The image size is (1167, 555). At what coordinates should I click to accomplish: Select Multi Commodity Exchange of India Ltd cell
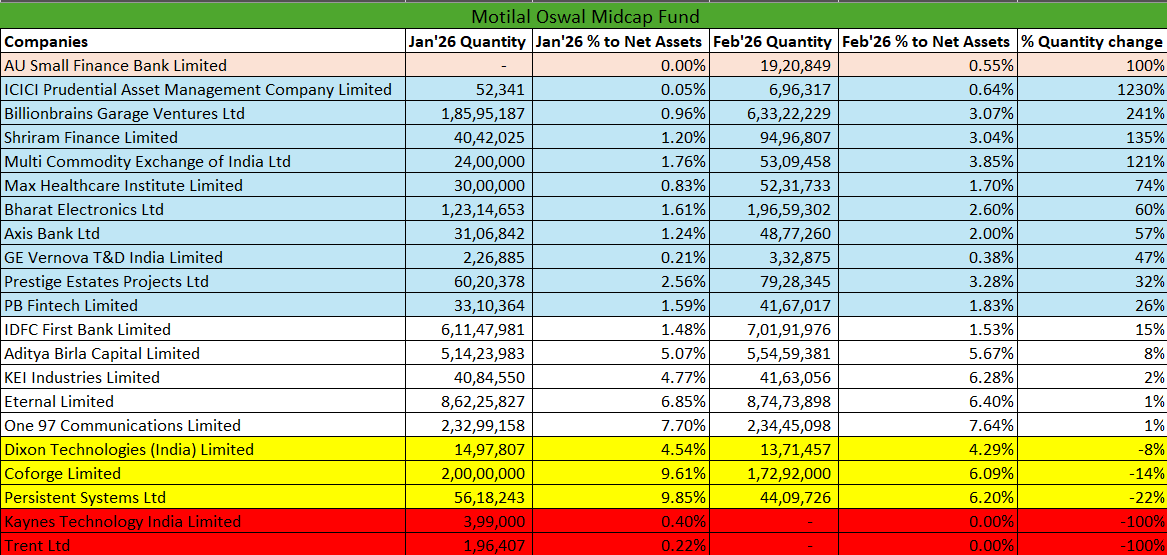point(202,161)
